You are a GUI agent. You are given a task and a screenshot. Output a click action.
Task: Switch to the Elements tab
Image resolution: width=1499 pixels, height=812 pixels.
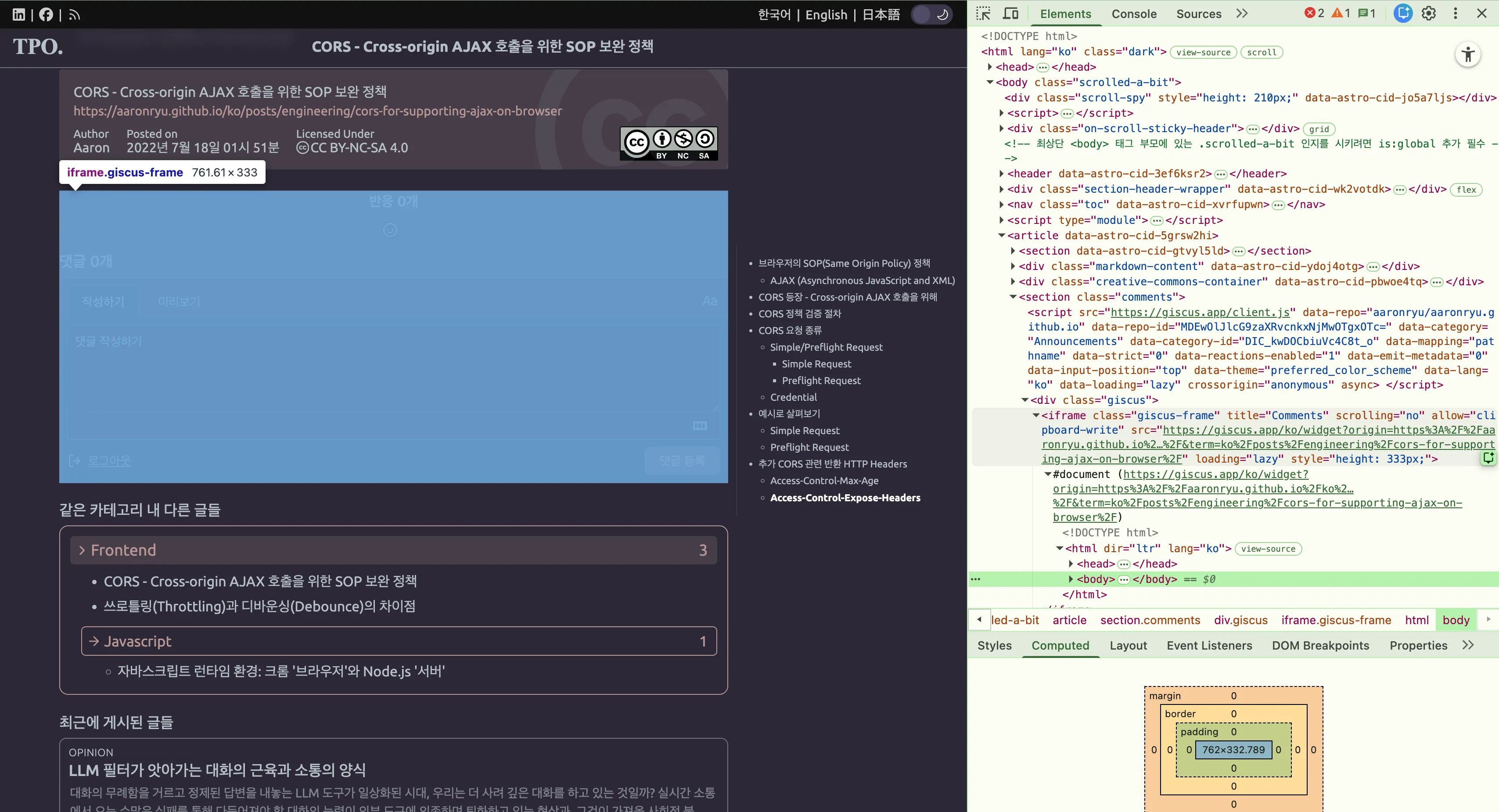(x=1065, y=14)
